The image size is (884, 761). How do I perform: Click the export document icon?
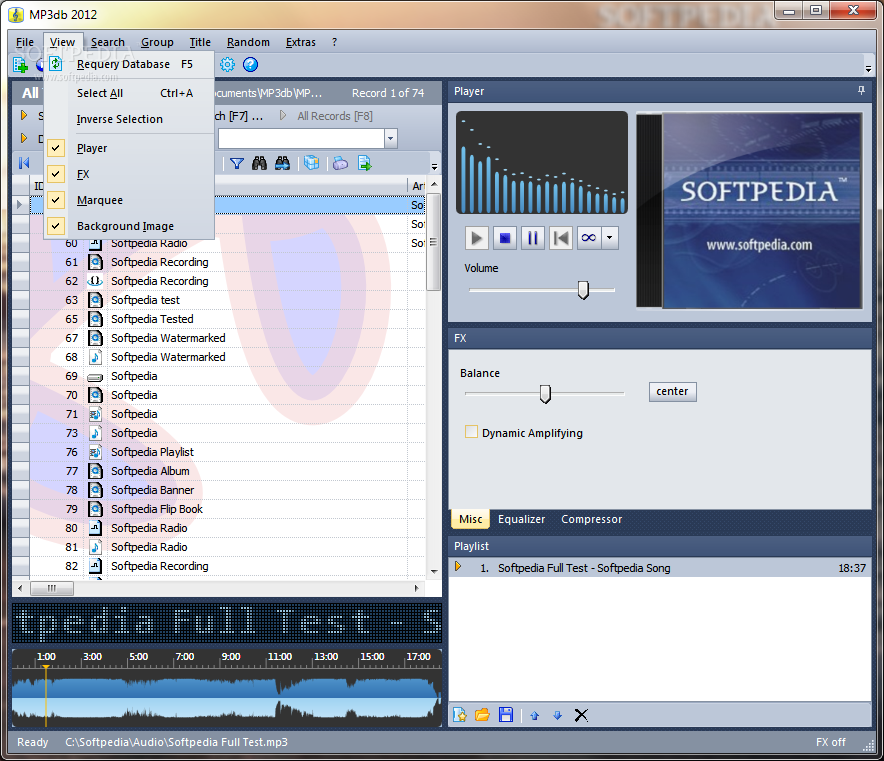365,163
